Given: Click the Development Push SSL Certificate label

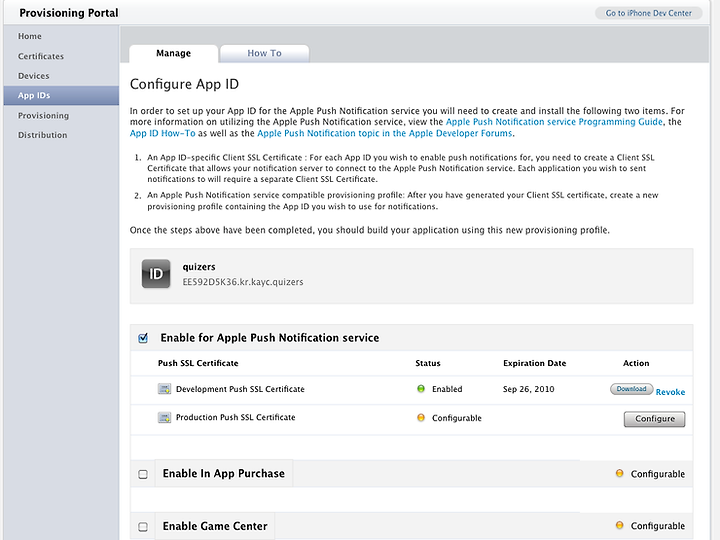Looking at the screenshot, I should click(x=240, y=389).
